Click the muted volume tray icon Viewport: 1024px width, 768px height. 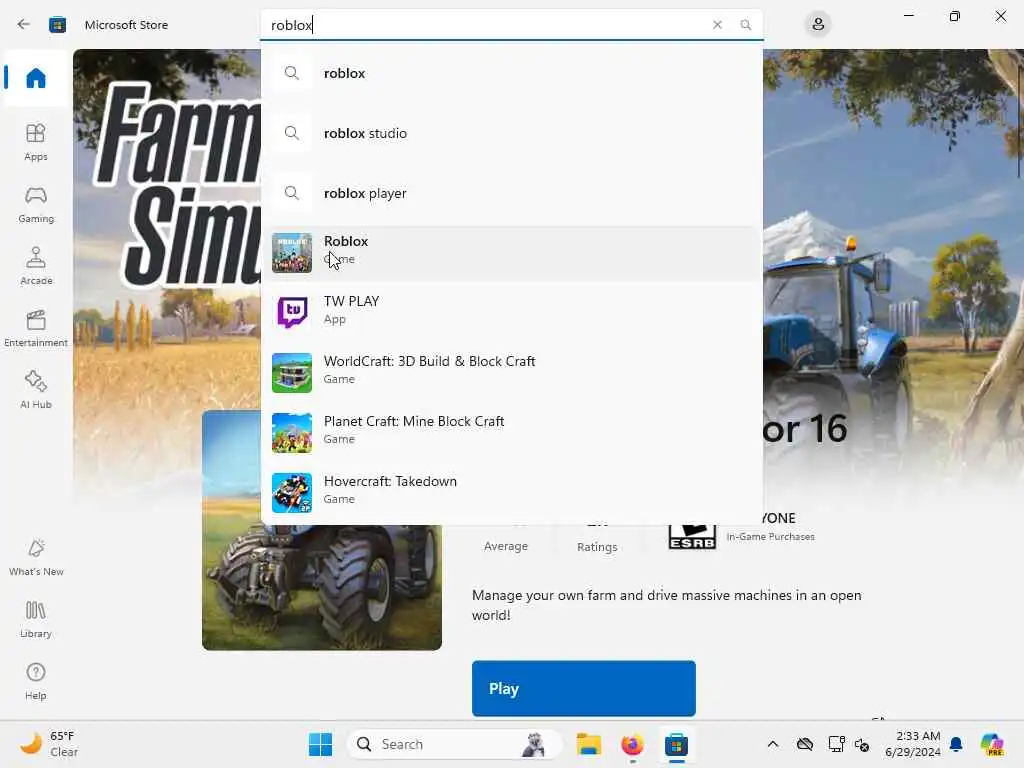(x=862, y=744)
